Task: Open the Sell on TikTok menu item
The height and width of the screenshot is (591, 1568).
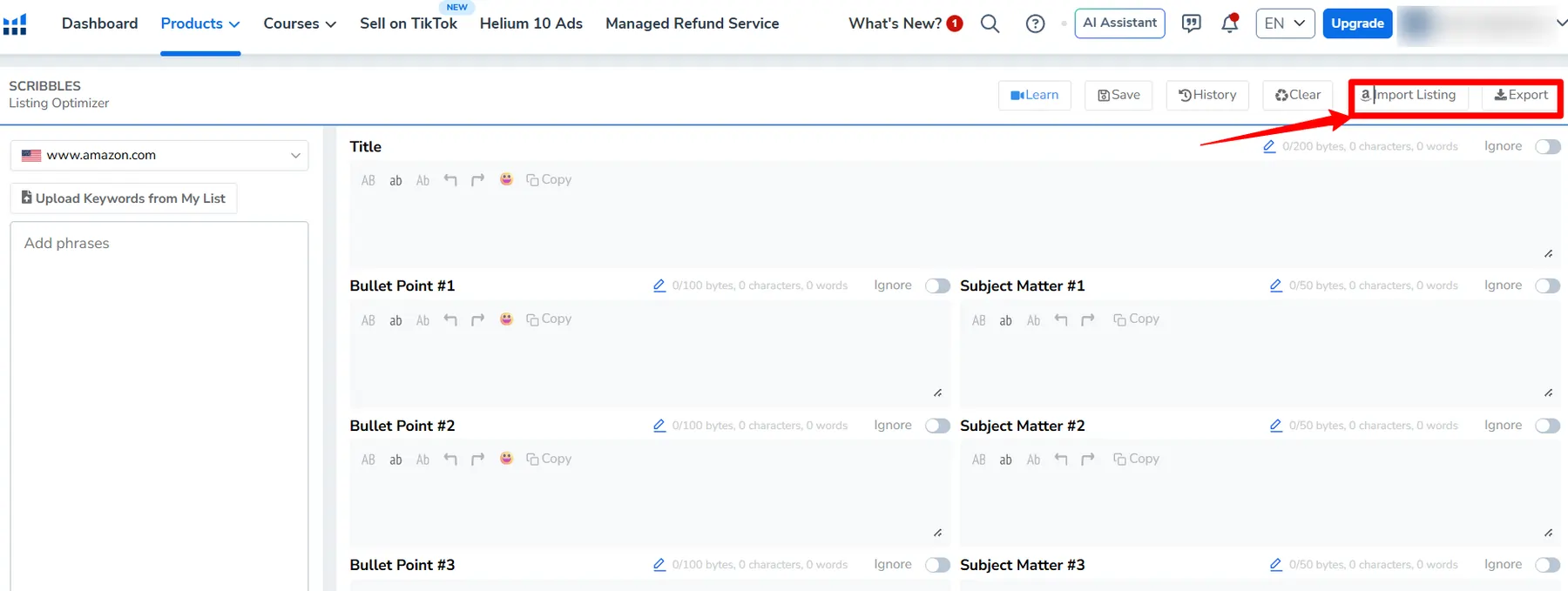Action: point(408,24)
